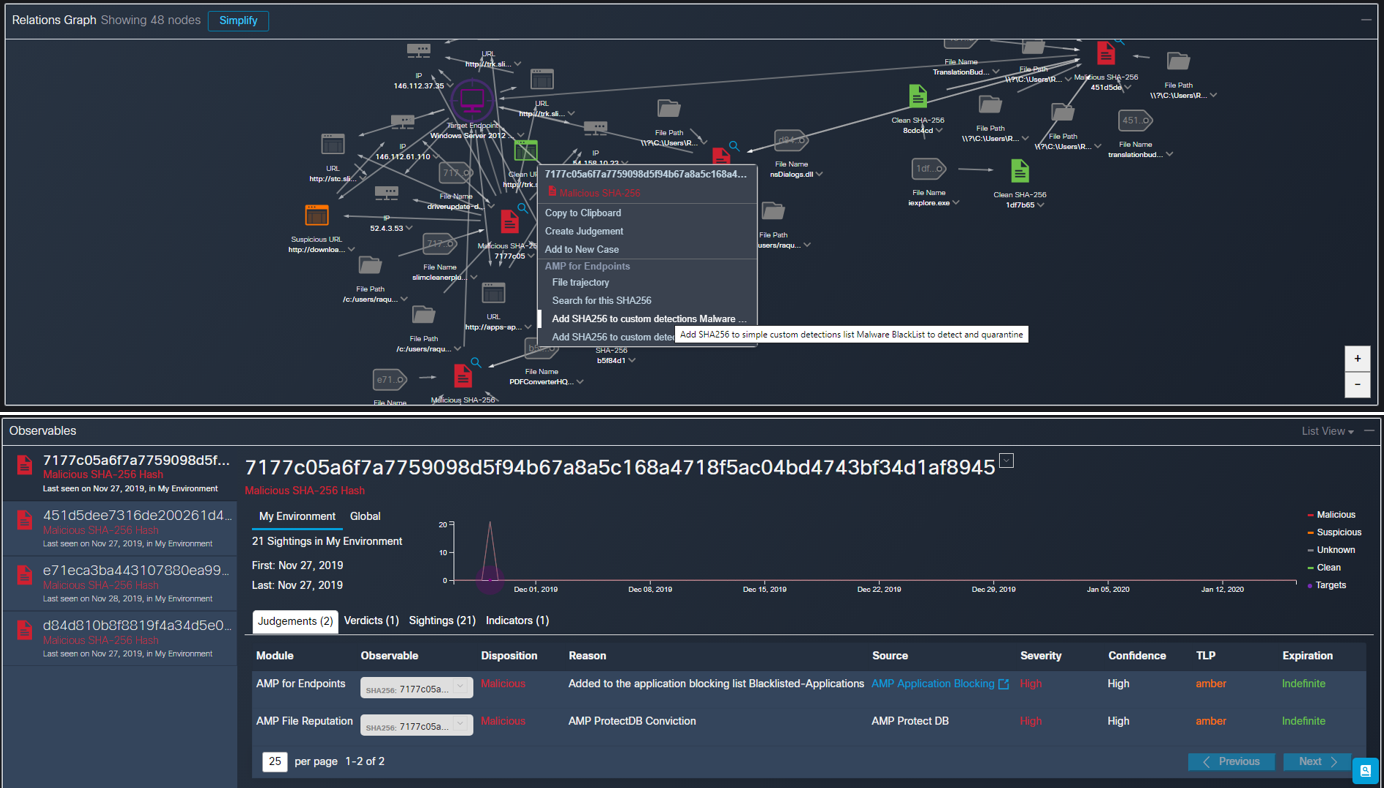This screenshot has height=788, width=1384.
Task: Click the Suspicious legend entry in chart
Action: pos(1334,533)
